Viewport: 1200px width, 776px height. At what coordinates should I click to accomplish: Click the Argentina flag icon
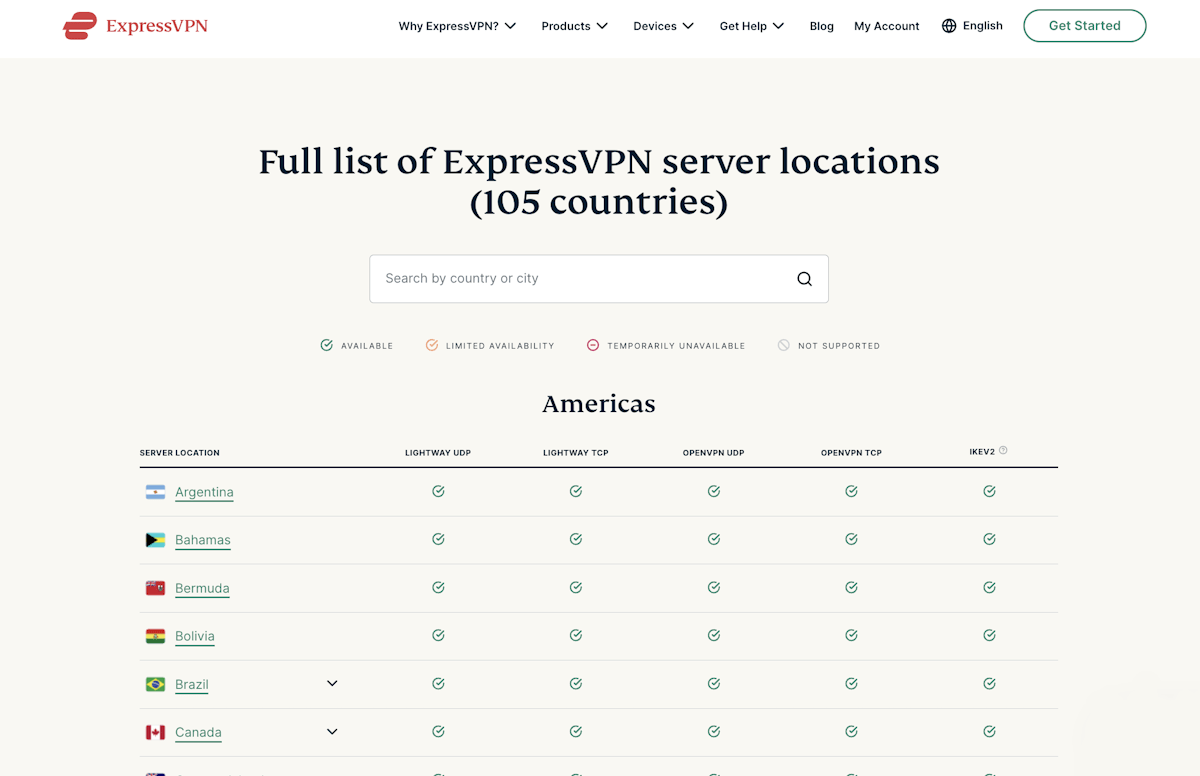click(155, 492)
